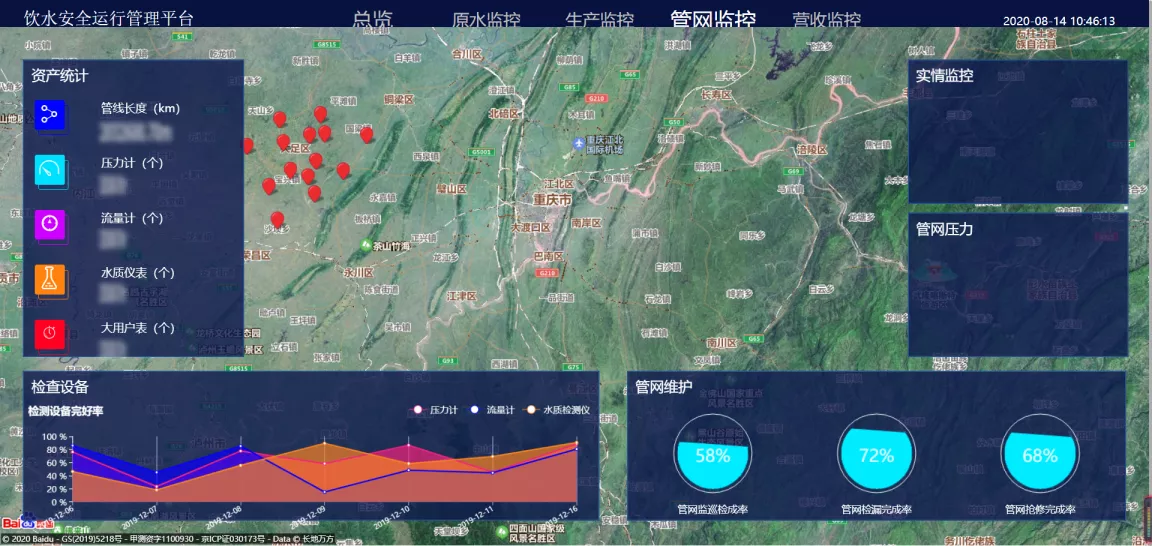Click the 2020-08-14 10:46:13 timestamp

point(1059,21)
